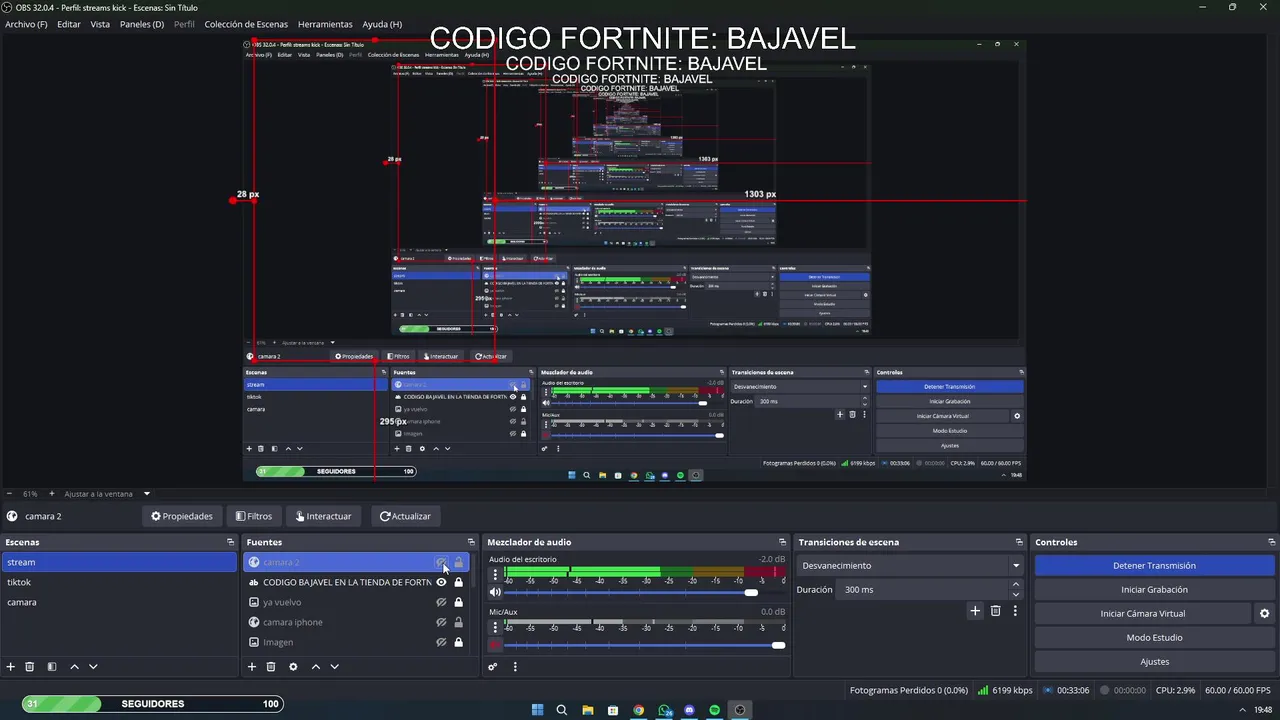Lock the camara 2 source
Image resolution: width=1280 pixels, height=720 pixels.
coord(459,562)
